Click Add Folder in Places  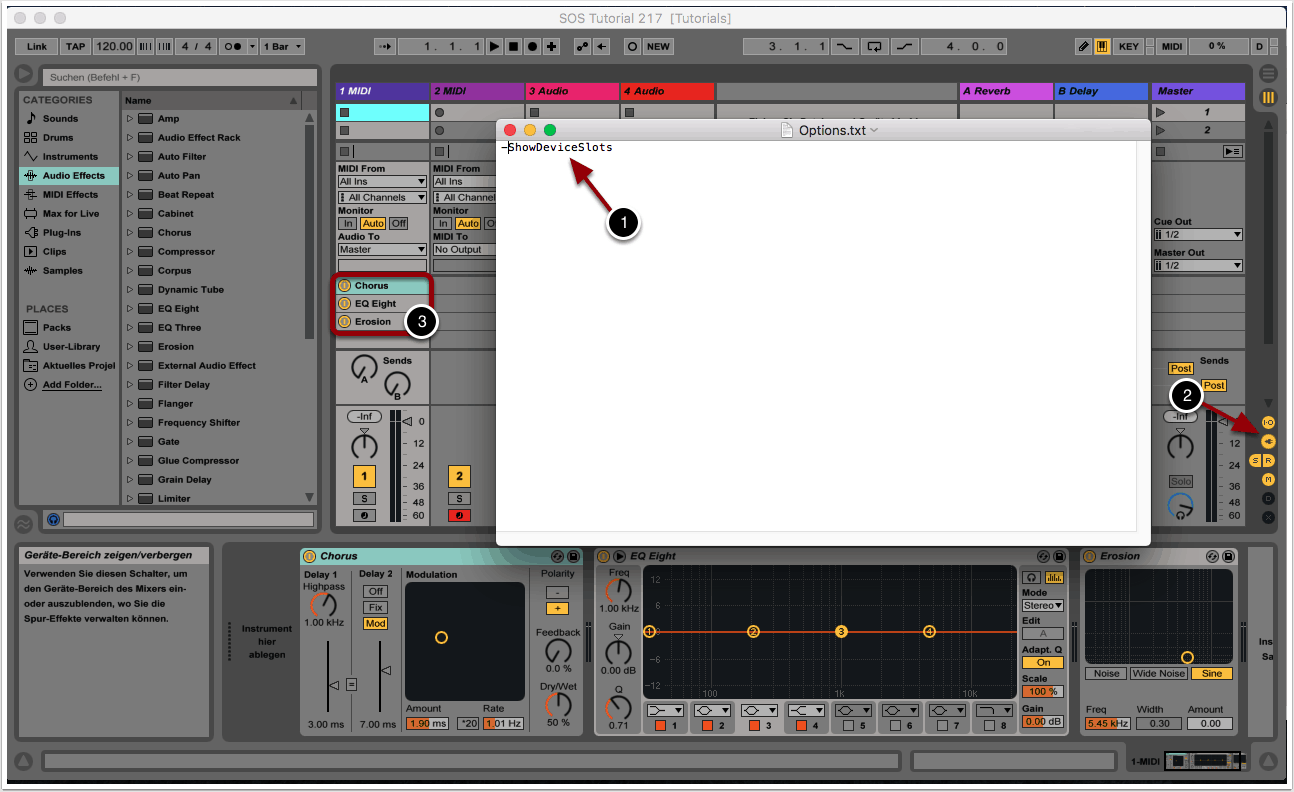point(72,385)
